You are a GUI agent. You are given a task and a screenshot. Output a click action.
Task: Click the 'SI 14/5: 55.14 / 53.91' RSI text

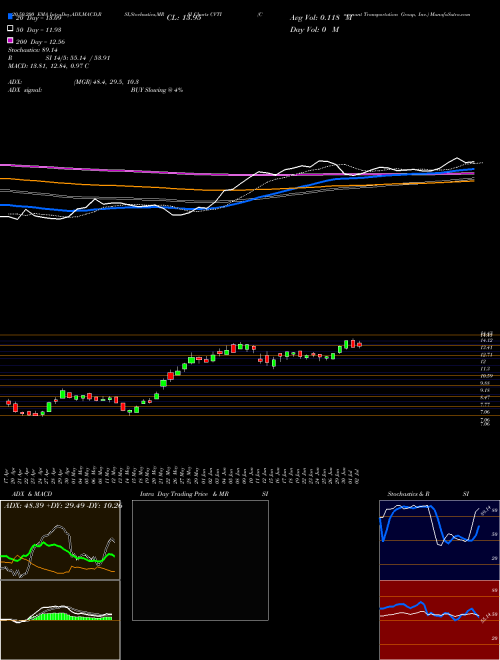click(x=78, y=58)
